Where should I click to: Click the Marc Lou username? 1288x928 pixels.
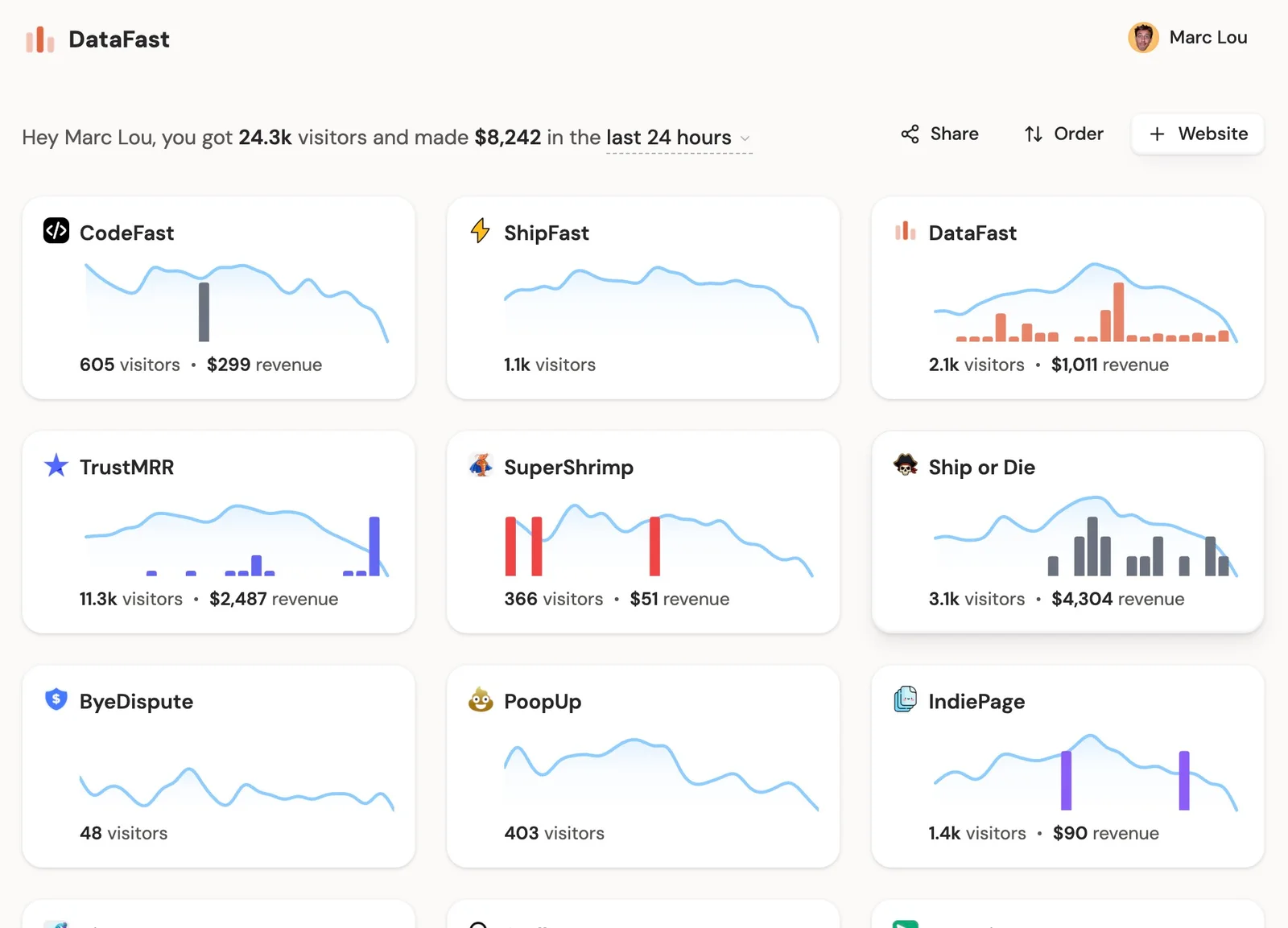tap(1208, 38)
